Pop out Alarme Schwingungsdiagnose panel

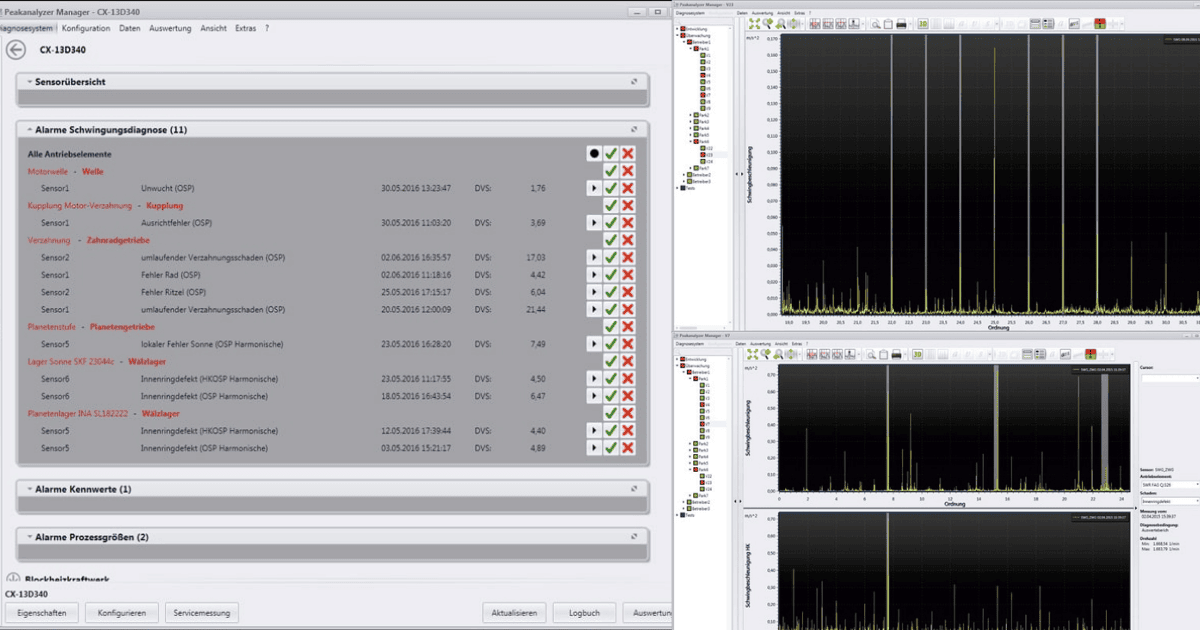[x=634, y=130]
